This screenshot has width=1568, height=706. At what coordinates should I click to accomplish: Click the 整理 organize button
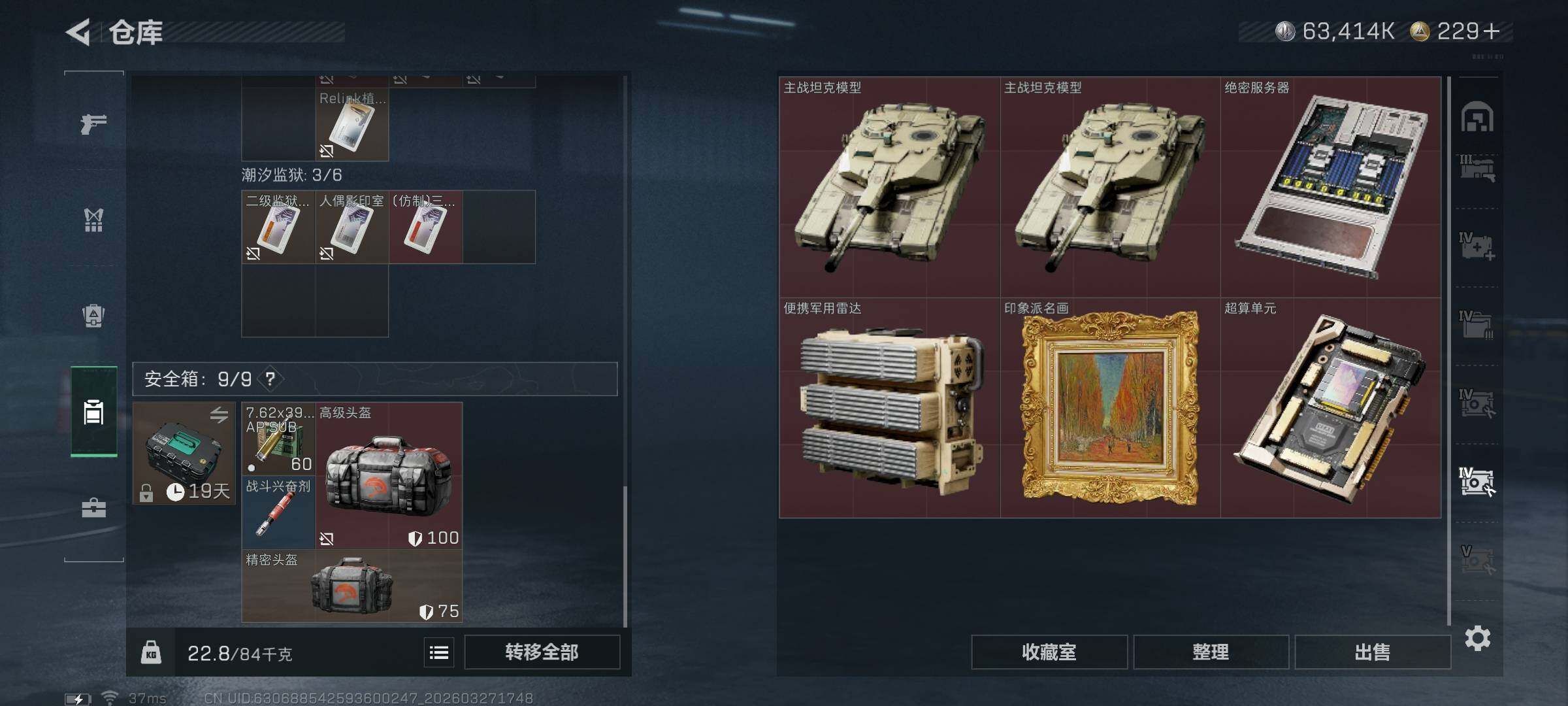1211,652
